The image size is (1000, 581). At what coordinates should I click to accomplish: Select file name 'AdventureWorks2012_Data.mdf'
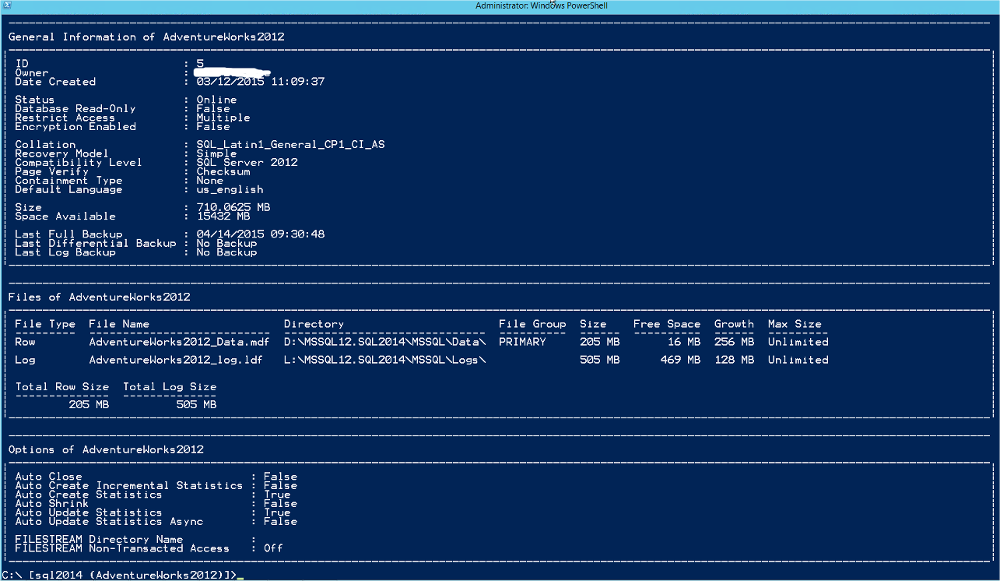[179, 342]
